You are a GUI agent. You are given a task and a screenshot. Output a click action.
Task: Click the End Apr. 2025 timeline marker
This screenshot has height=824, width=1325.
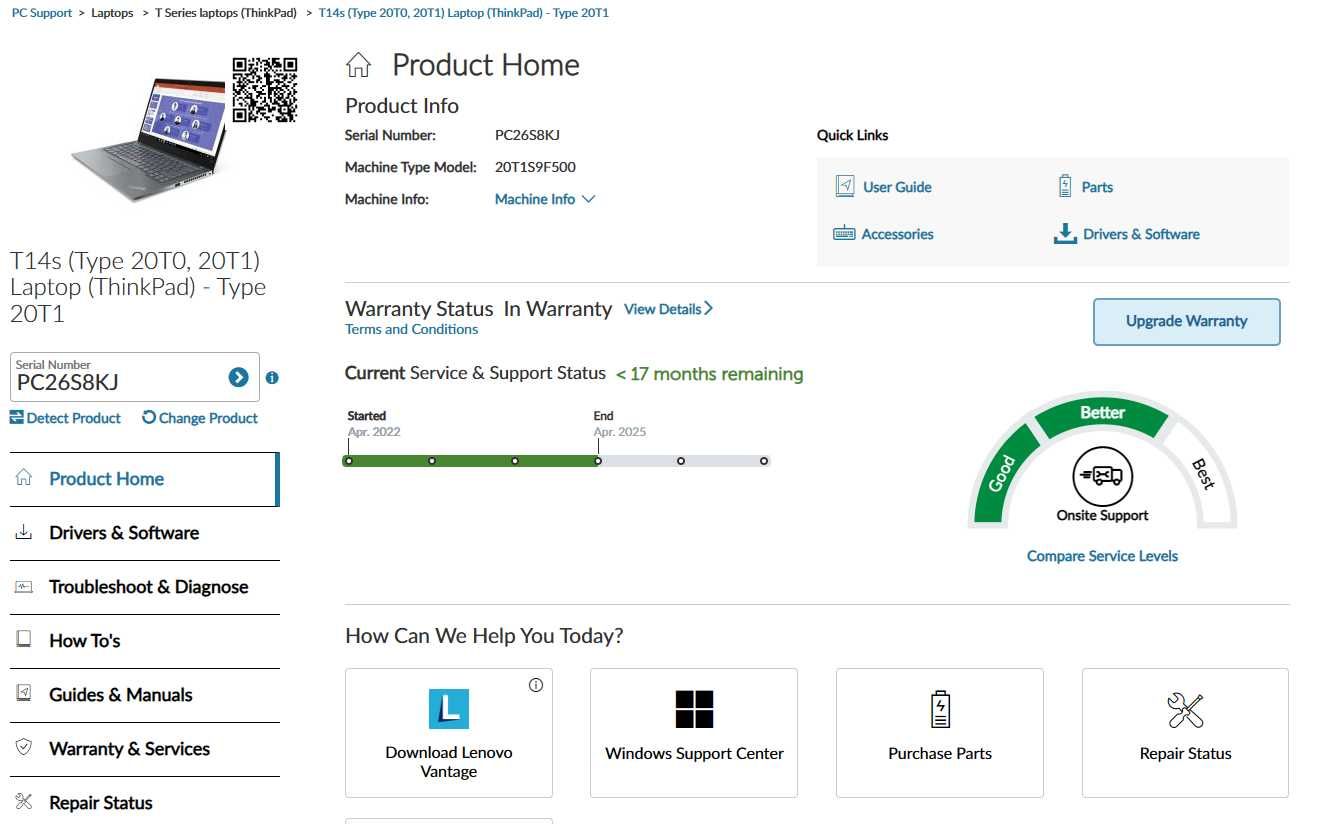click(x=598, y=461)
